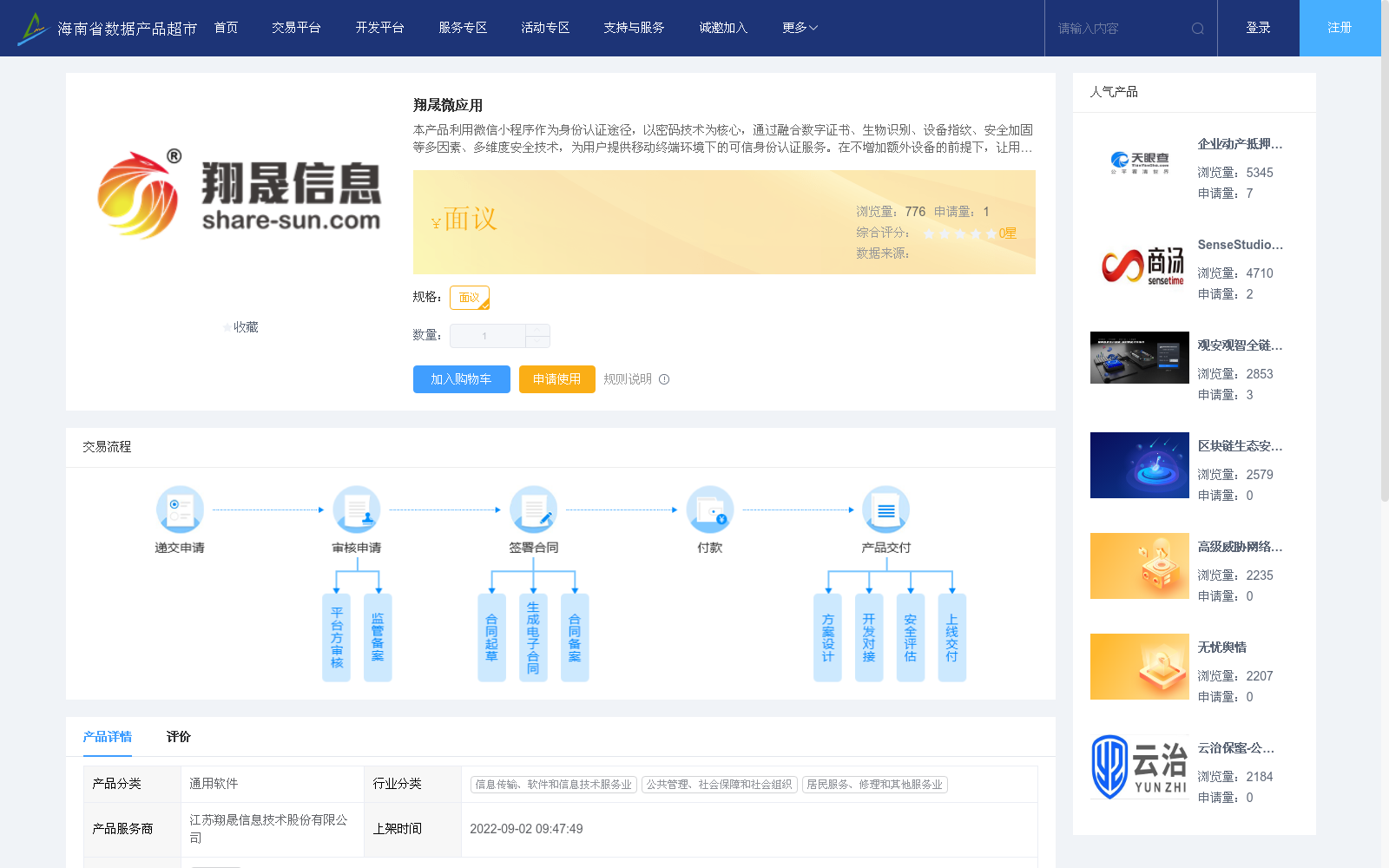Open the 企业动产抵押 product title
Image resolution: width=1389 pixels, height=868 pixels.
click(x=1240, y=144)
